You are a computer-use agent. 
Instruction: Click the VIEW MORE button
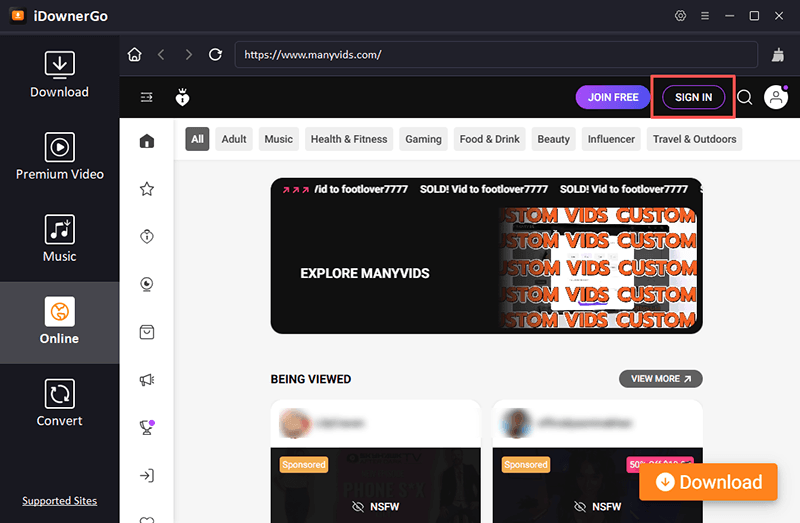tap(661, 379)
